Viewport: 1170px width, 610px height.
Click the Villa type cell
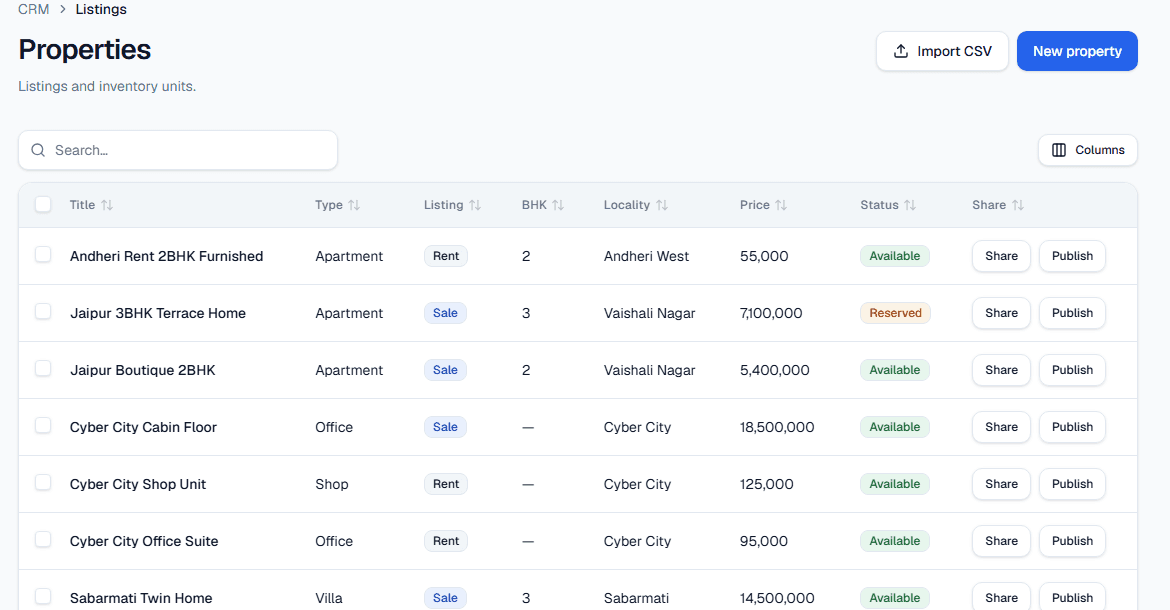329,598
